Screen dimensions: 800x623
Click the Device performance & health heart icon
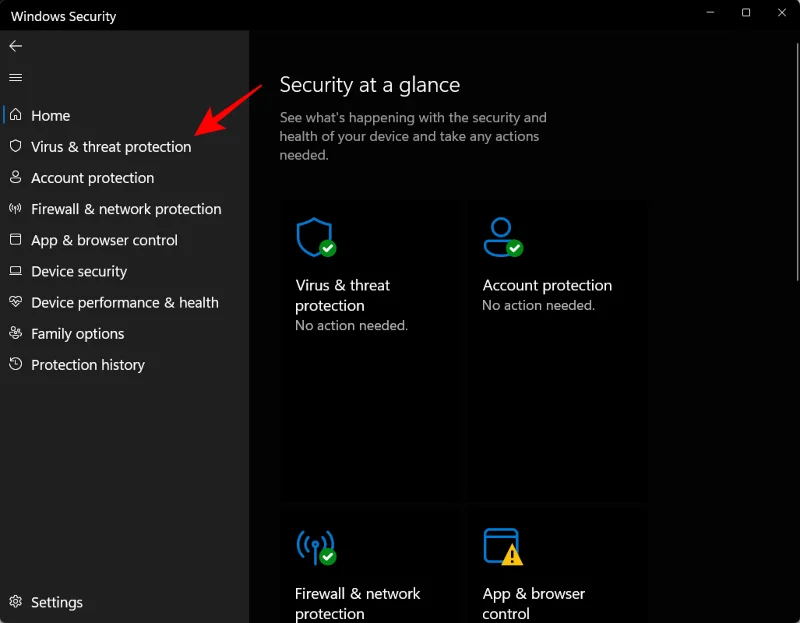[16, 302]
